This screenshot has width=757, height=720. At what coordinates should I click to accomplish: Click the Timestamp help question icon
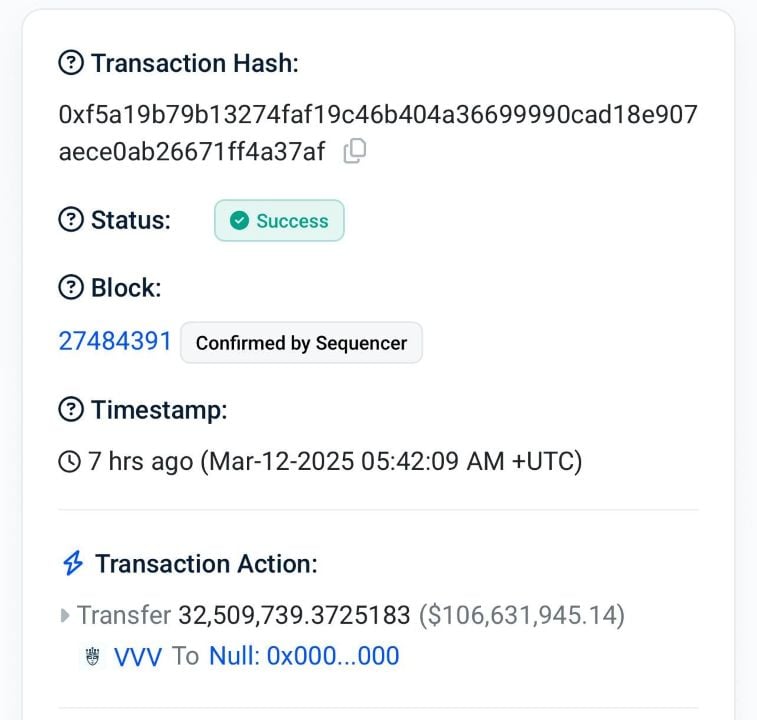71,409
